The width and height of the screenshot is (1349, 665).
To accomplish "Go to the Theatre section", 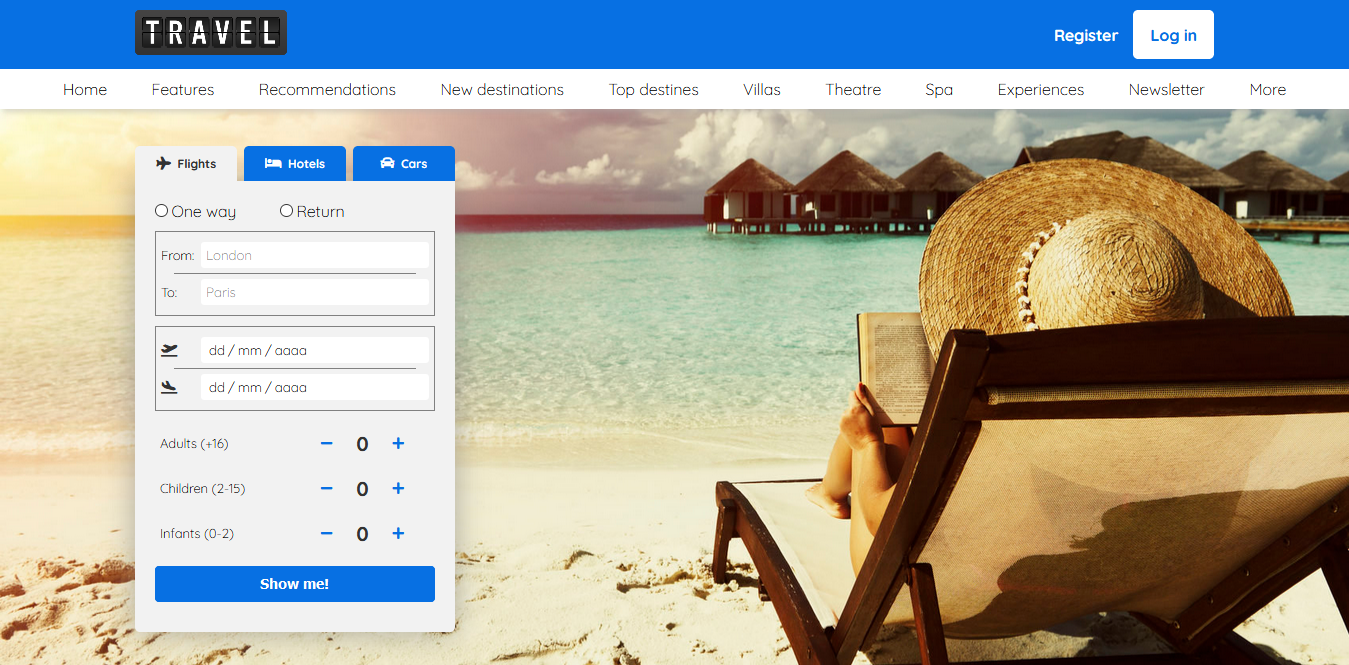I will pos(853,89).
